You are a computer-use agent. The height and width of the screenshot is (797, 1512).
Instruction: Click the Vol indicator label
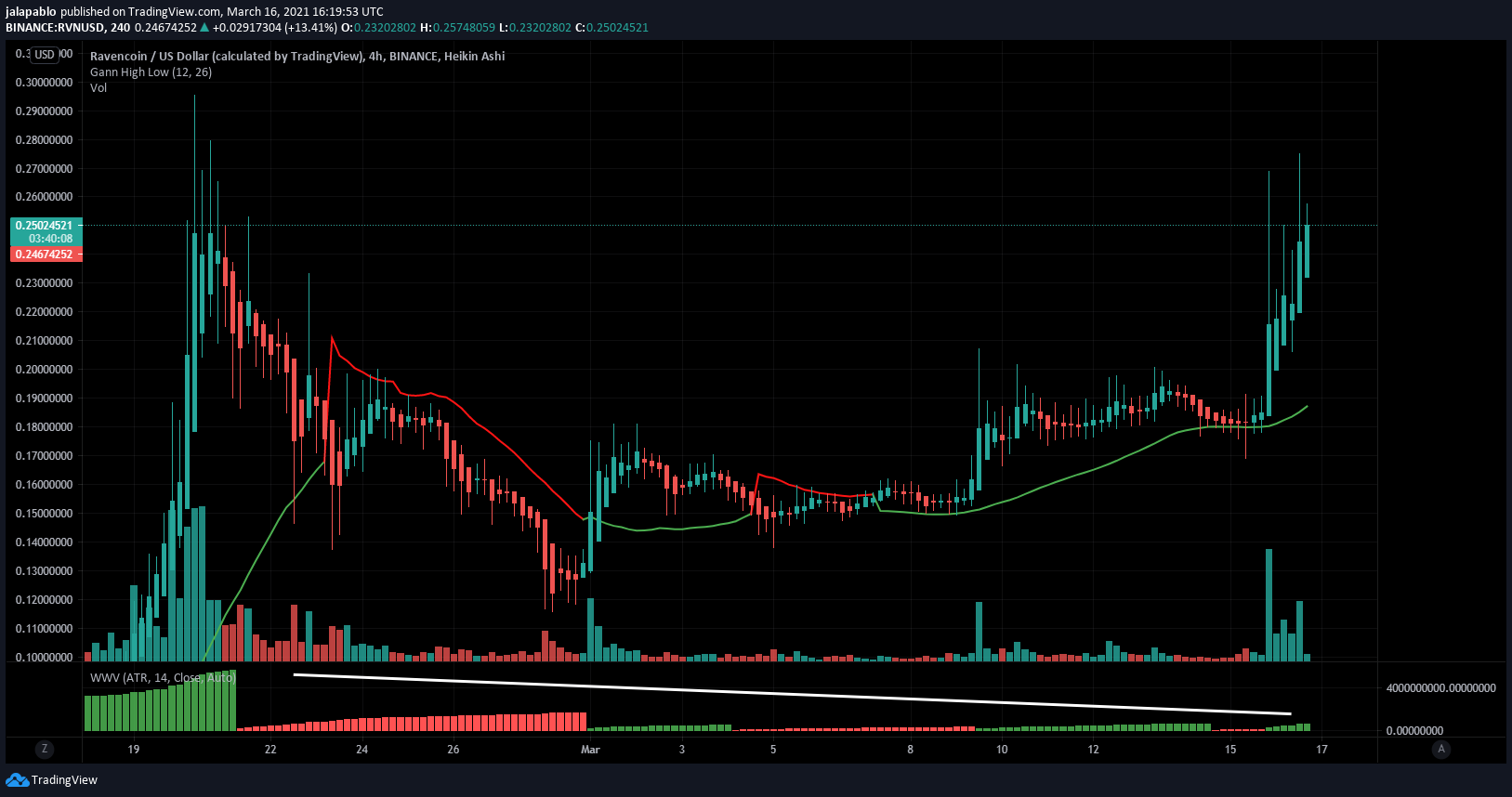(x=99, y=88)
